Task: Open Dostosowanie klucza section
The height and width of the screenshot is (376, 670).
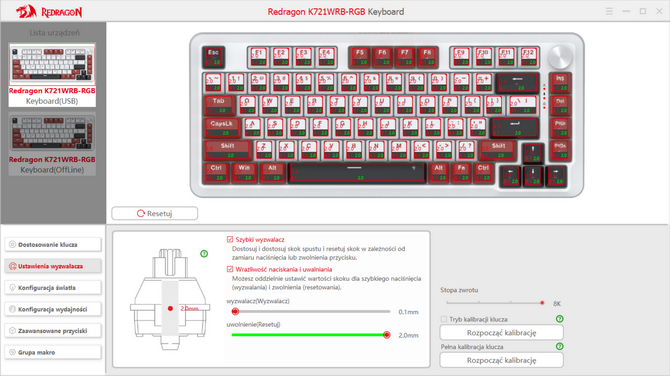Action: pyautogui.click(x=53, y=244)
